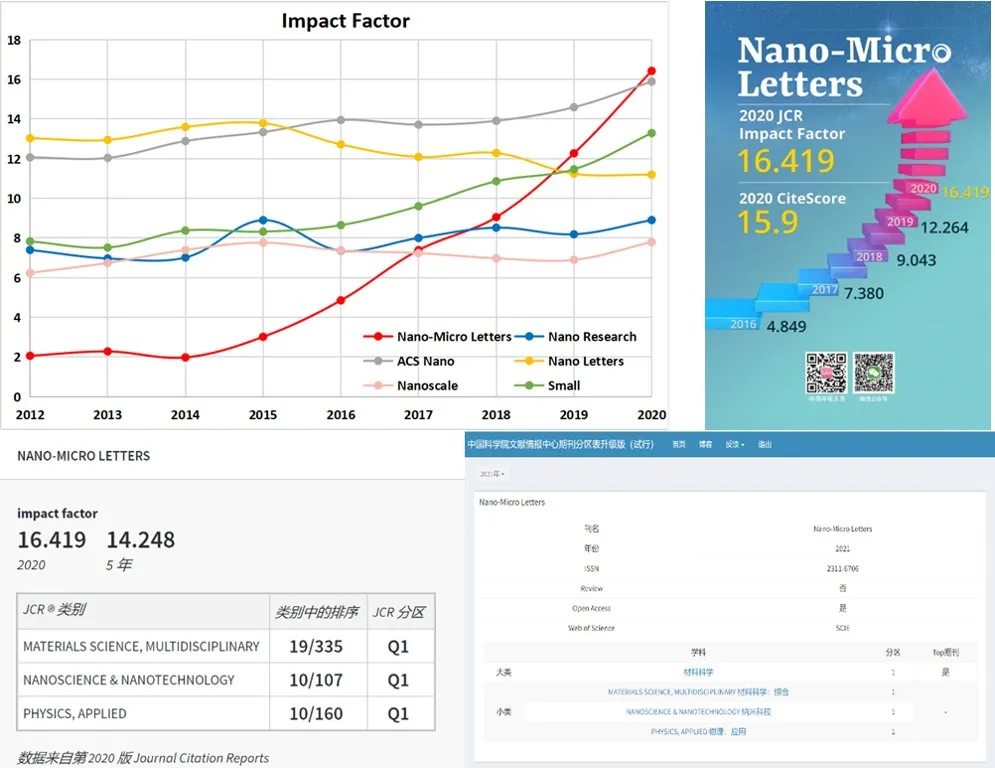The width and height of the screenshot is (995, 768).
Task: Click the PHYSICS, APPLIED row in JCR table
Action: [x=226, y=713]
